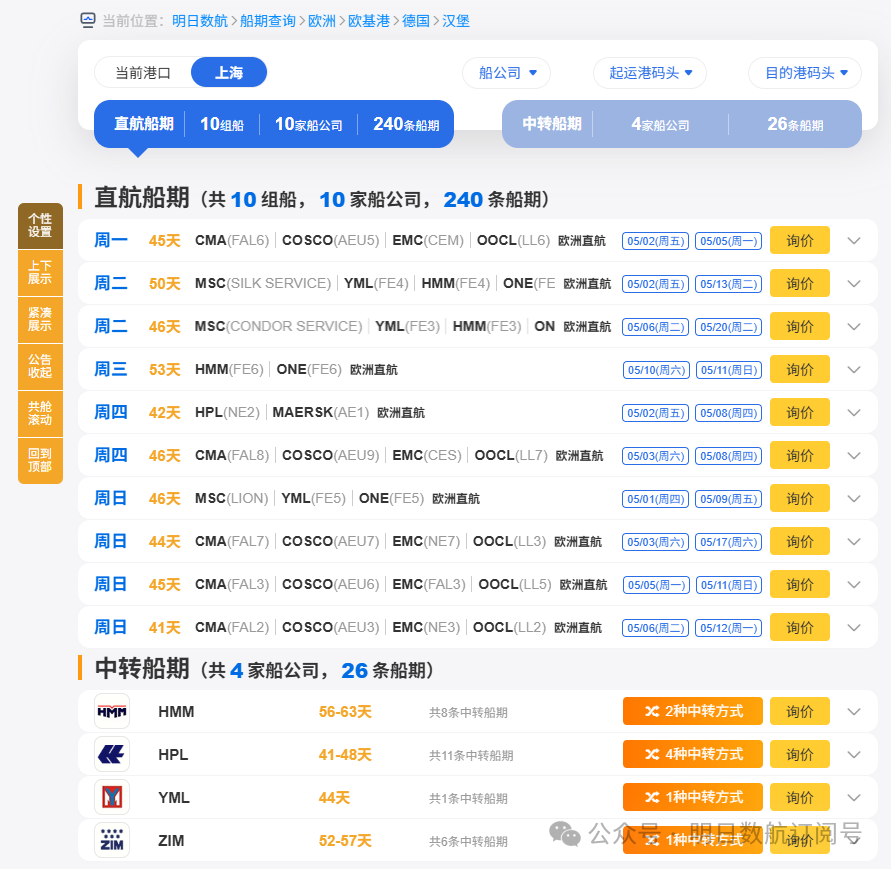Click the ZIM carrier logo
Screen dimensions: 891x869
point(112,841)
